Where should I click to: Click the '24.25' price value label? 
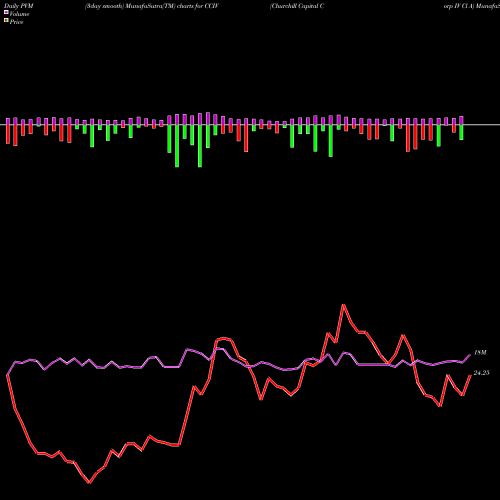(x=481, y=373)
